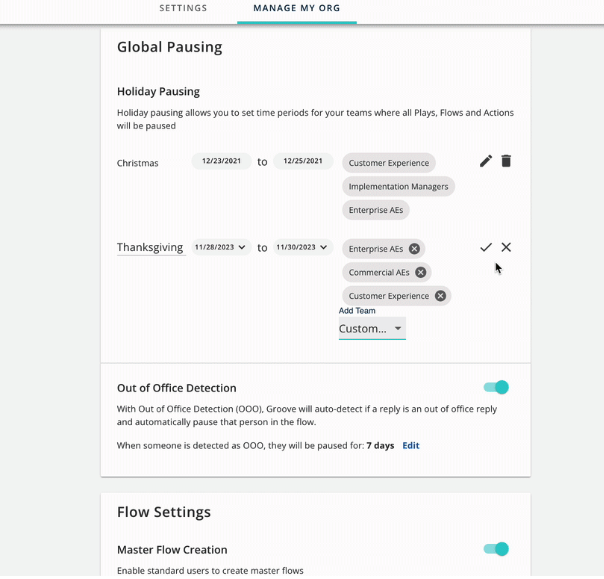Click the Out of Office Detection title
Image resolution: width=604 pixels, height=579 pixels.
(177, 388)
